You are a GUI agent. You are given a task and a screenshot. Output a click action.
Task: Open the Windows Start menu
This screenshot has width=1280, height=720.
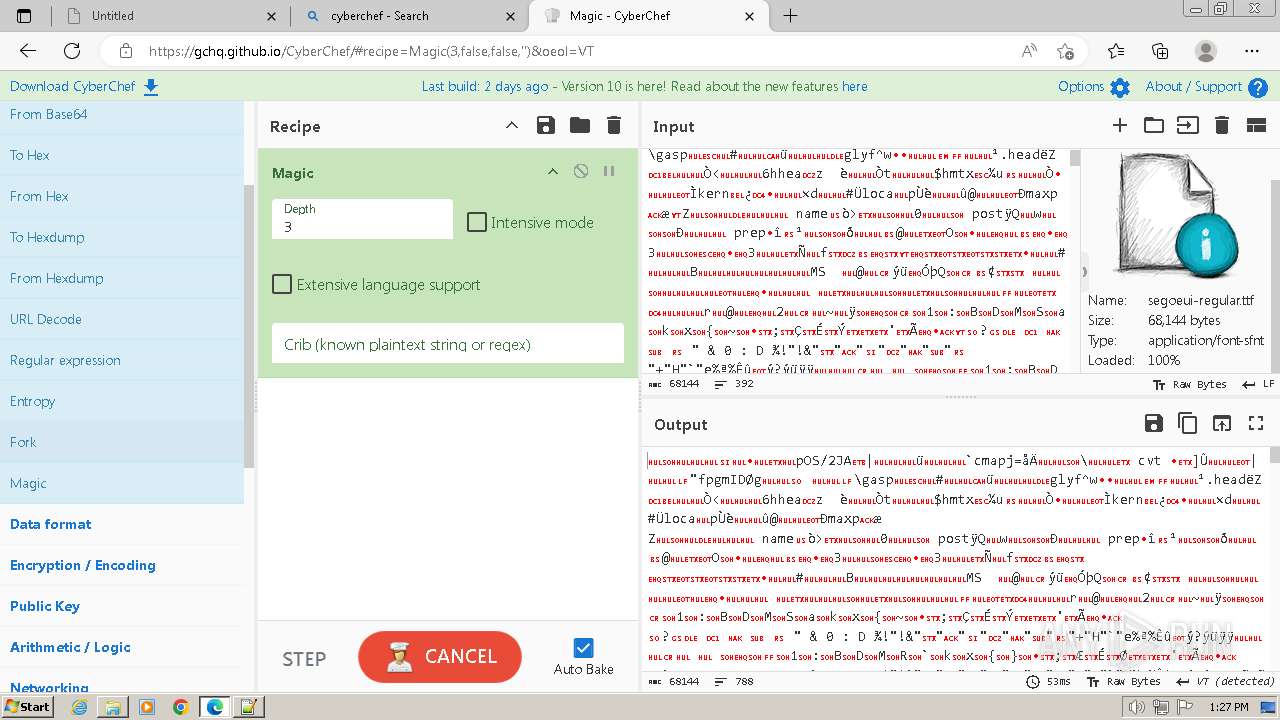(x=27, y=706)
